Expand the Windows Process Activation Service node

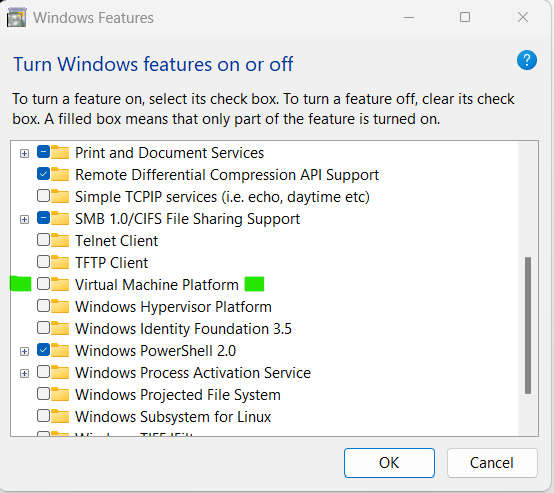[x=24, y=374]
